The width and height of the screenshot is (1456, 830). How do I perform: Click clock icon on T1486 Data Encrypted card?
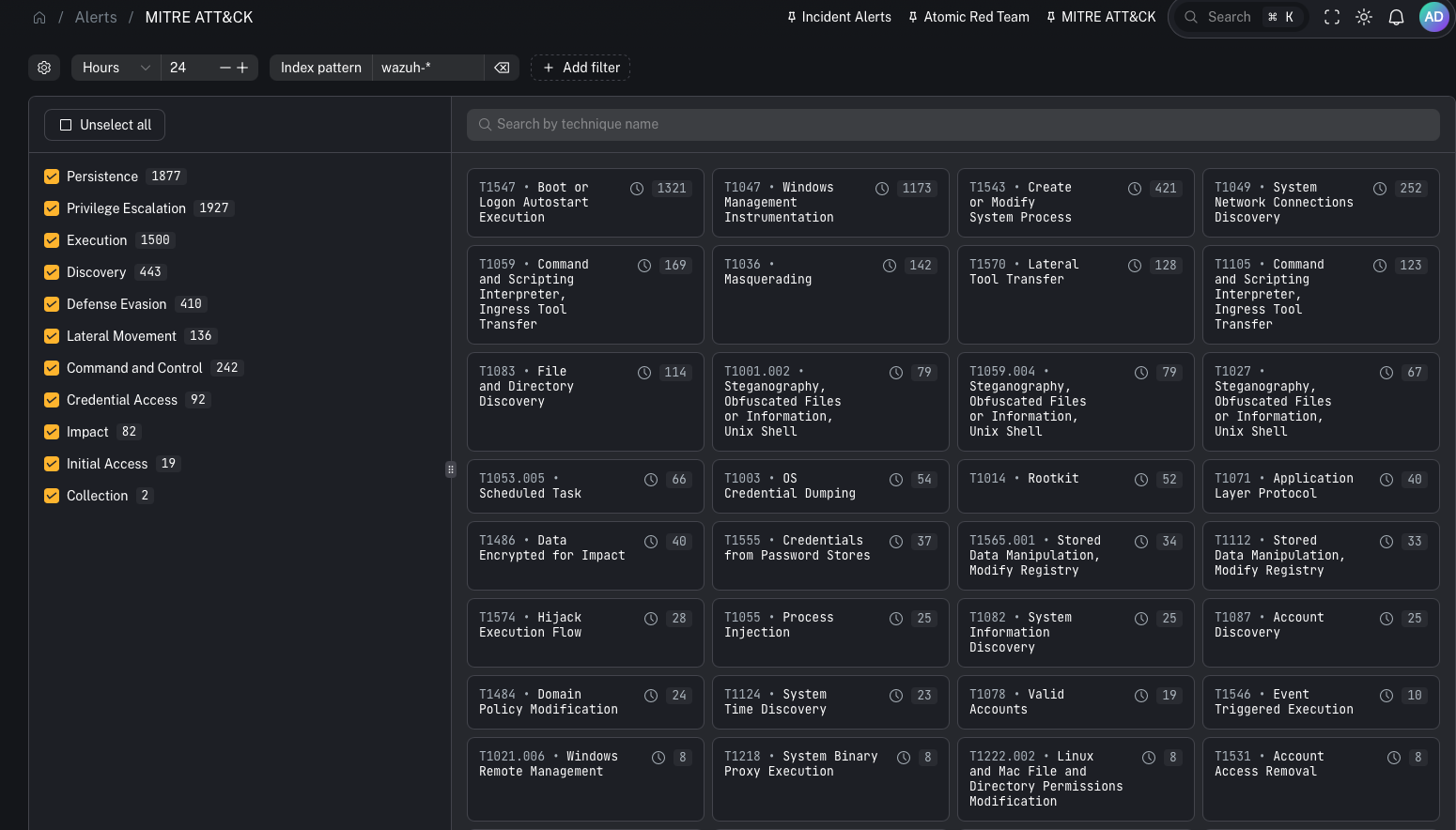pyautogui.click(x=651, y=542)
